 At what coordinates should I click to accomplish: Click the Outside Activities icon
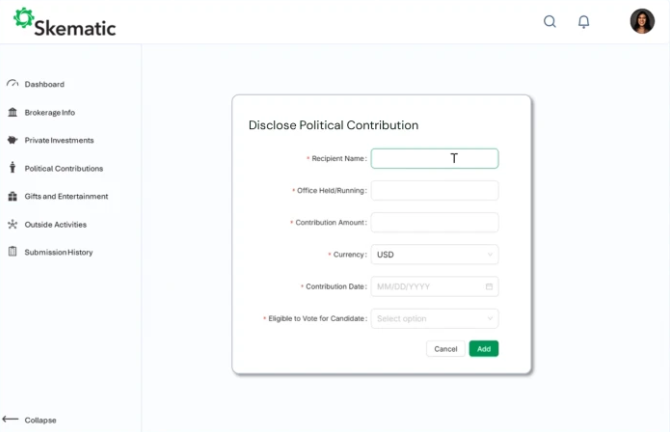click(x=13, y=224)
